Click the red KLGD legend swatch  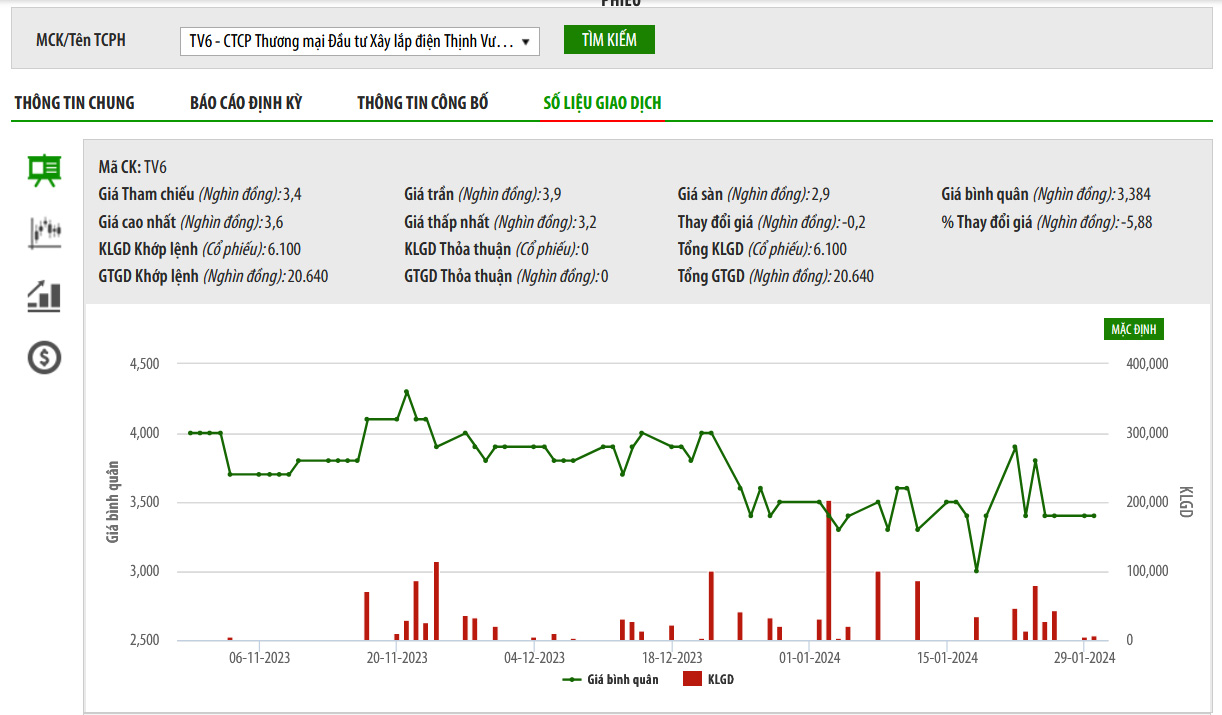pyautogui.click(x=692, y=680)
